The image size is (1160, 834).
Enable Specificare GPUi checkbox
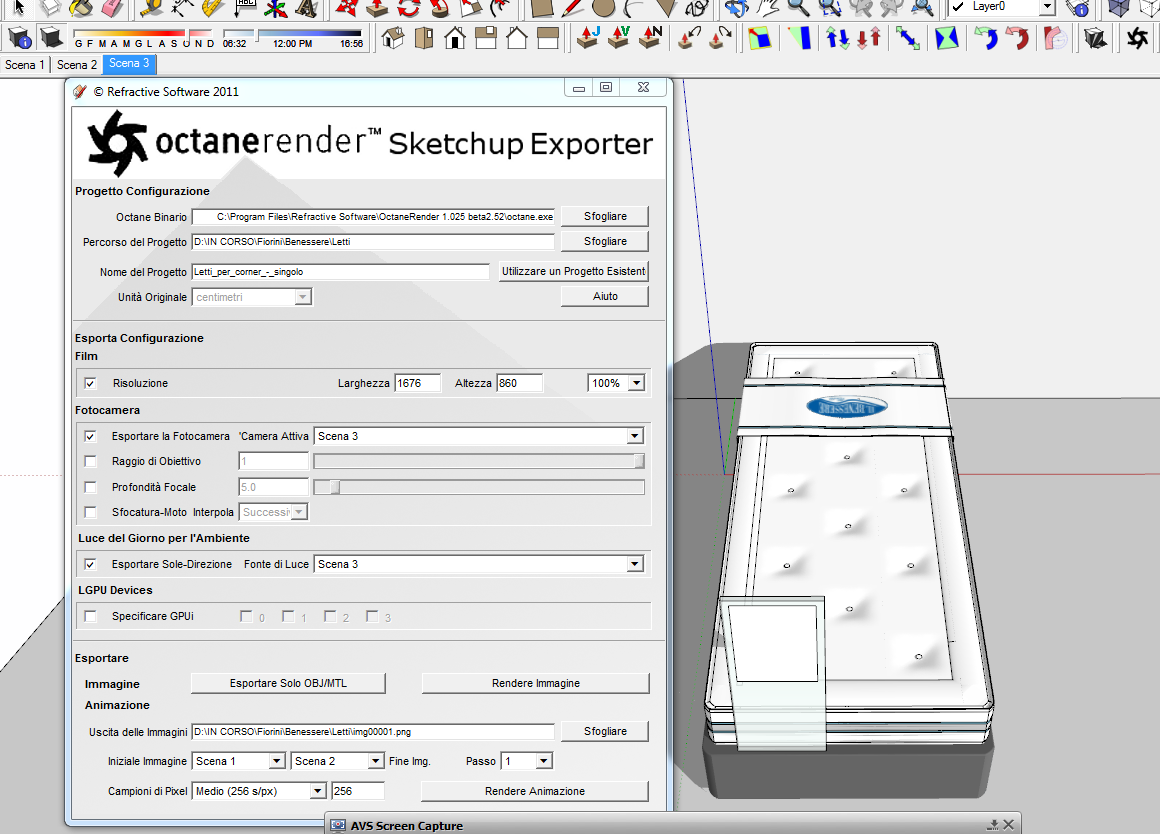click(x=90, y=616)
